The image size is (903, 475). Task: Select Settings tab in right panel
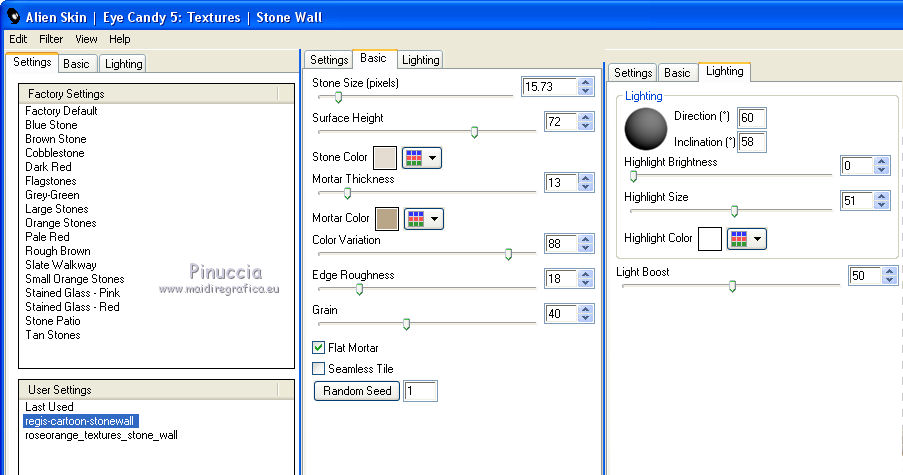tap(632, 73)
